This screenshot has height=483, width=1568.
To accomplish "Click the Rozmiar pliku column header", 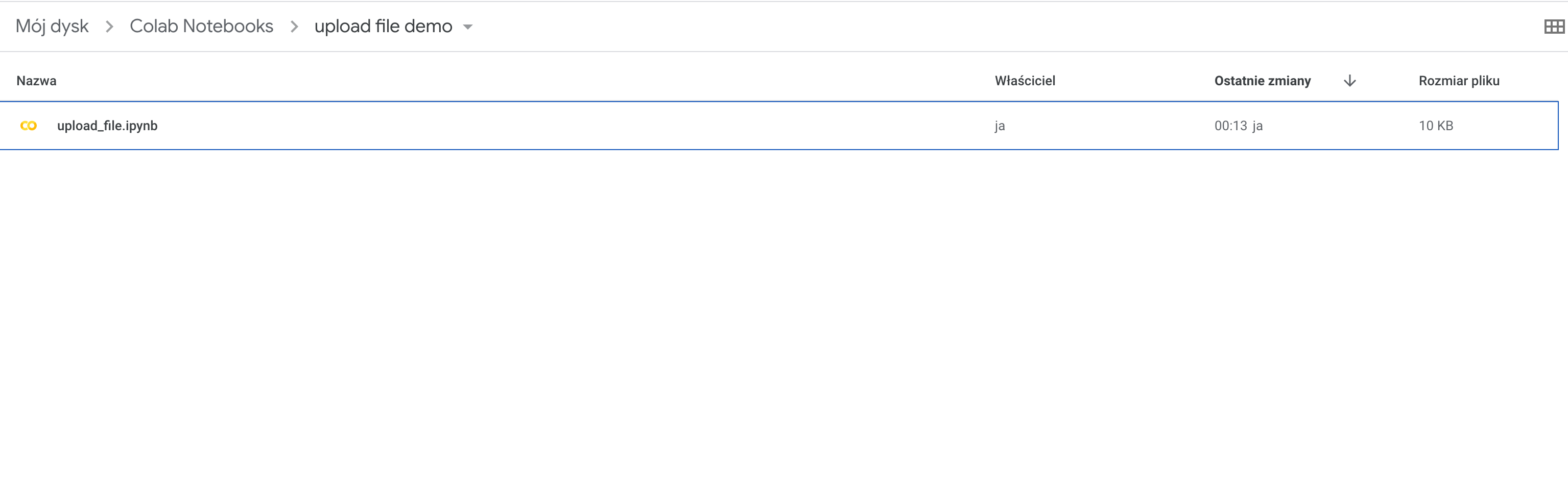I will 1459,81.
